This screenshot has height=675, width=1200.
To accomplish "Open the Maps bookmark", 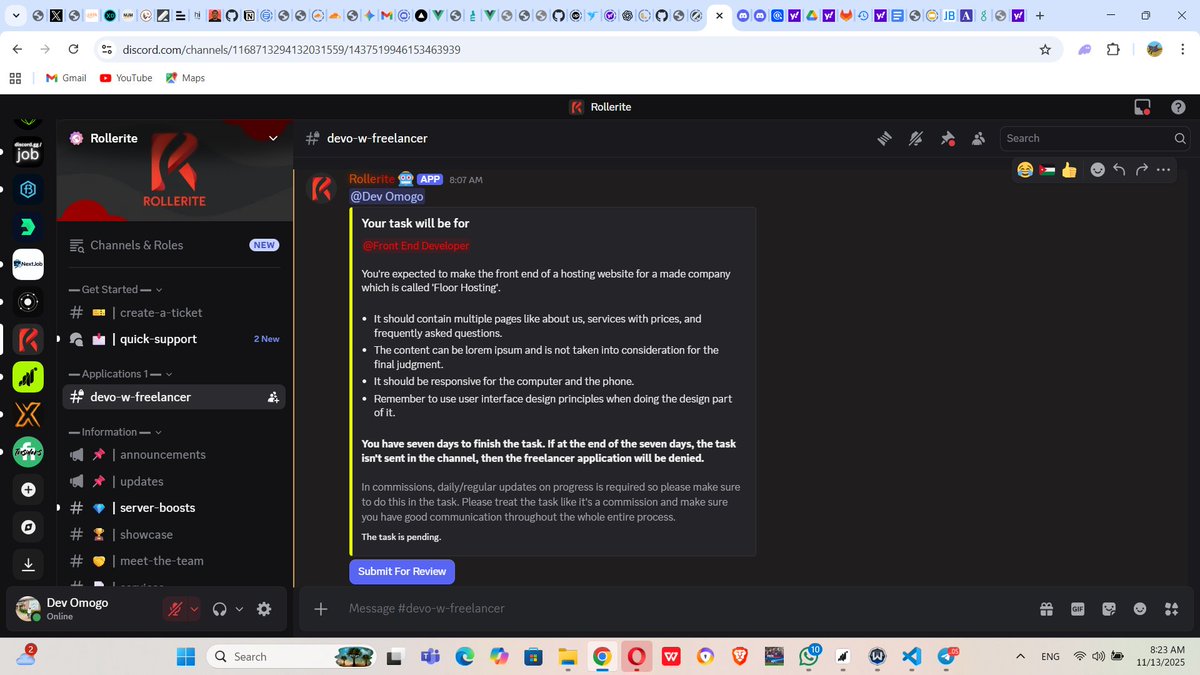I will 185,77.
